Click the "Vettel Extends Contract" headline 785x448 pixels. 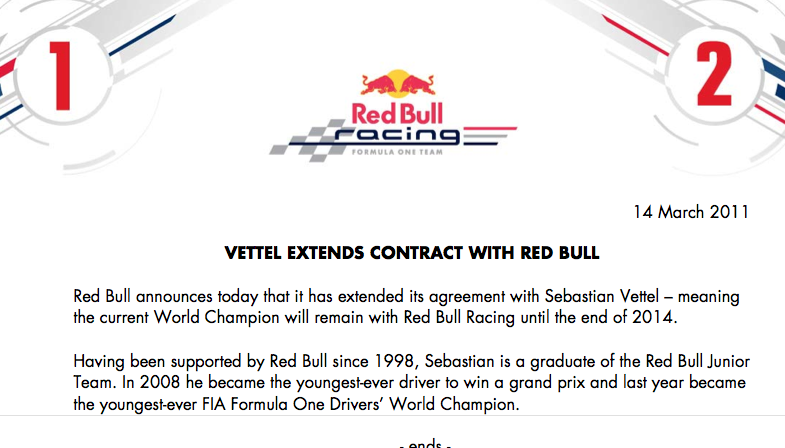(412, 253)
